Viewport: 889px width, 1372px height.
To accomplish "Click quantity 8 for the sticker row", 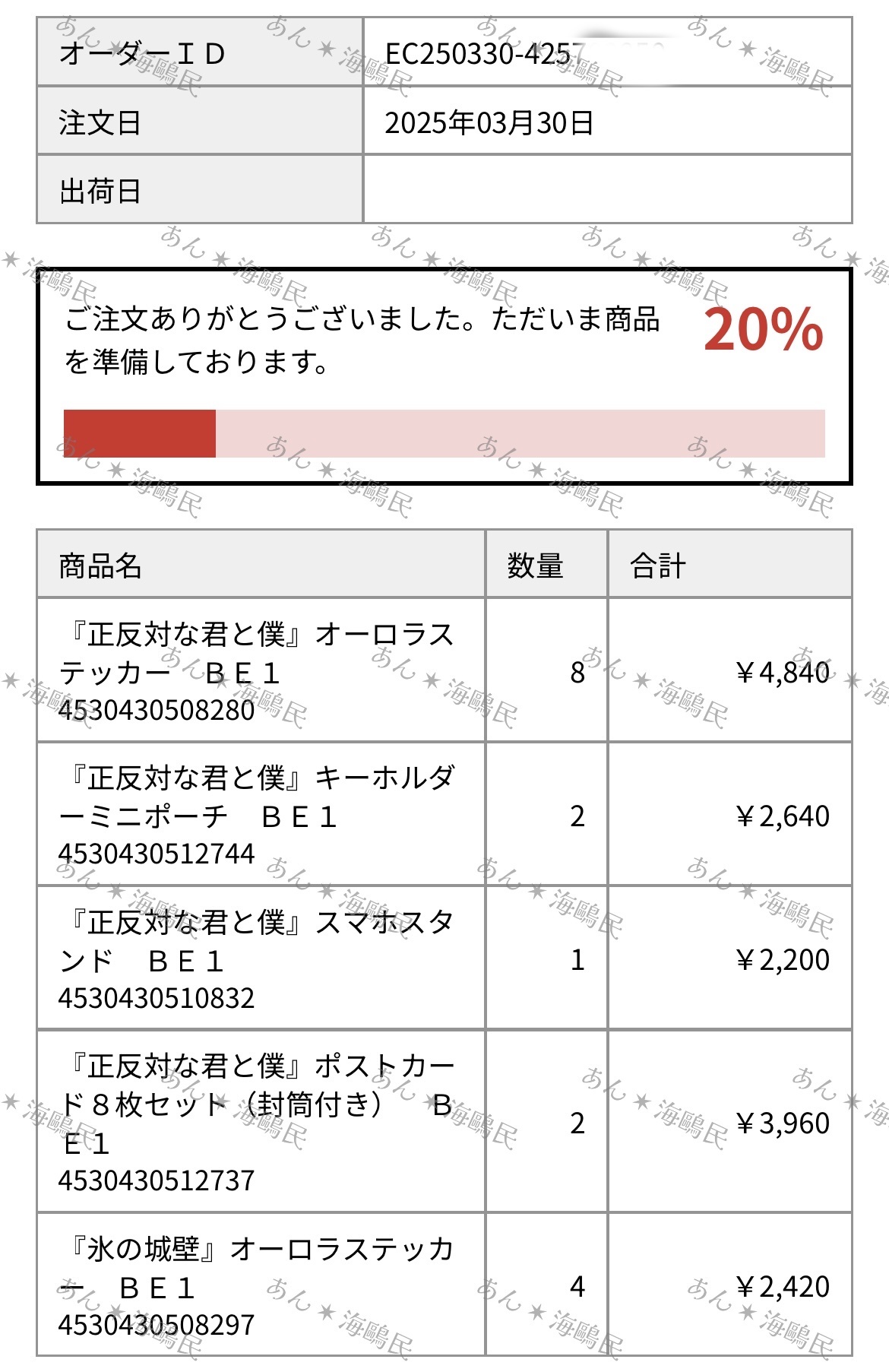I will tap(577, 672).
